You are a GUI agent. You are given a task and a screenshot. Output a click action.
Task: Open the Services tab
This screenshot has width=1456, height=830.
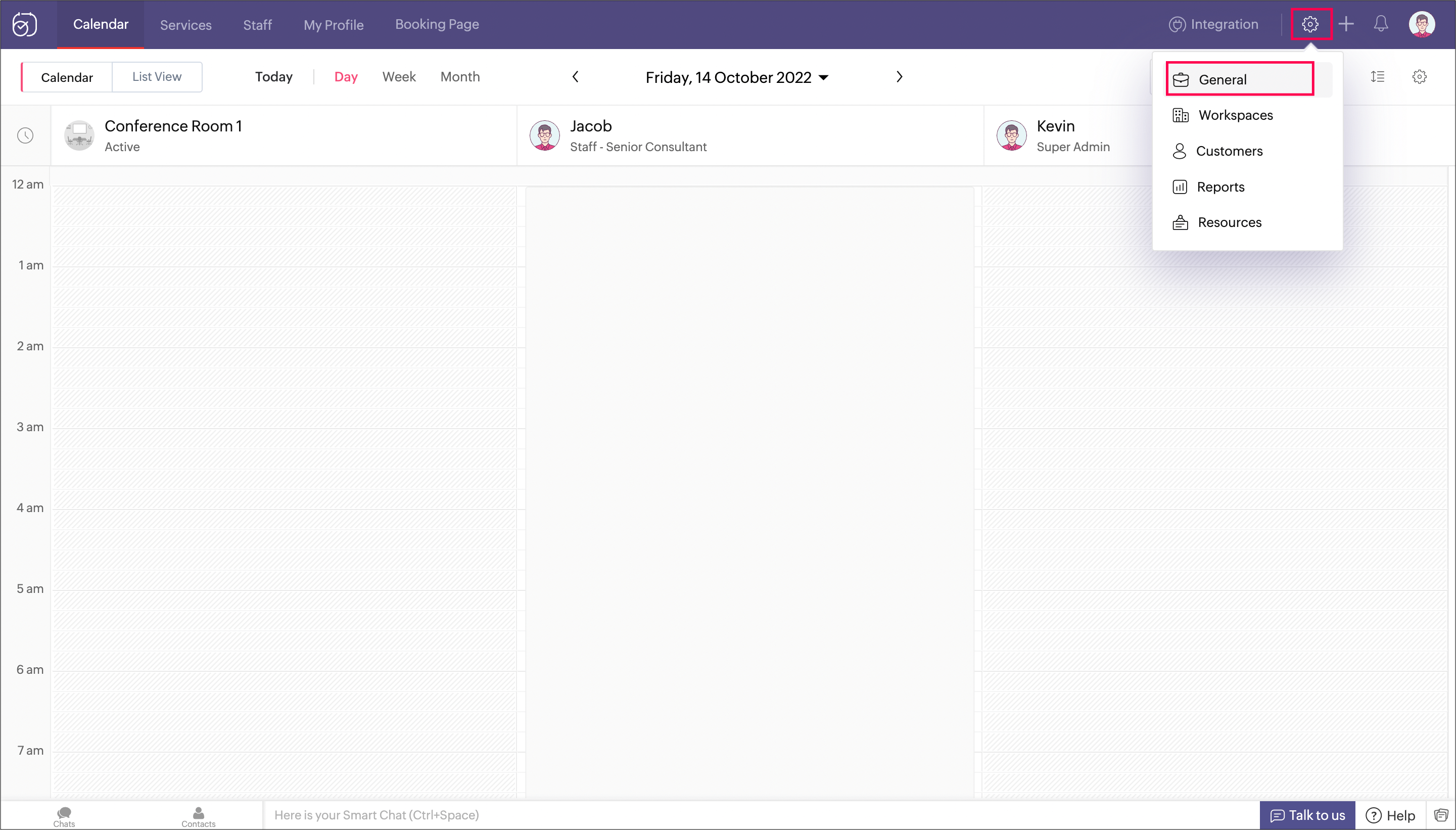click(186, 25)
